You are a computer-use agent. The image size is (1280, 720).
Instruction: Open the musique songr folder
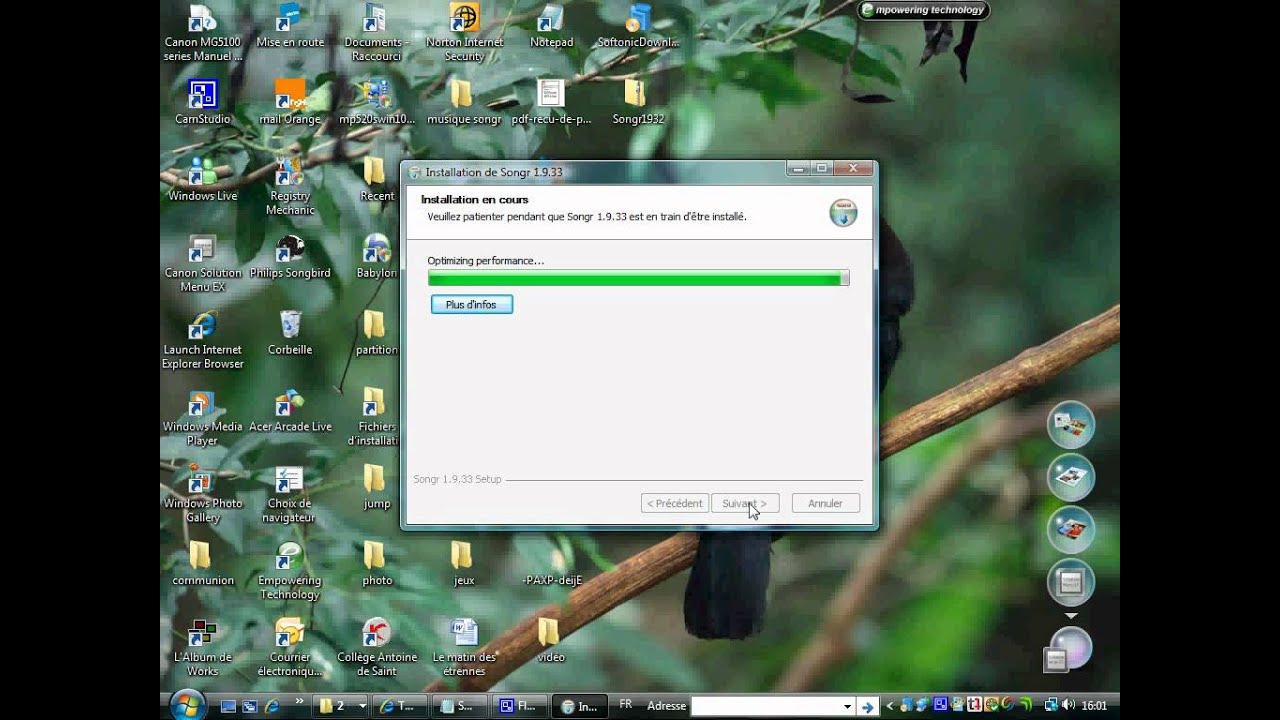(x=464, y=103)
